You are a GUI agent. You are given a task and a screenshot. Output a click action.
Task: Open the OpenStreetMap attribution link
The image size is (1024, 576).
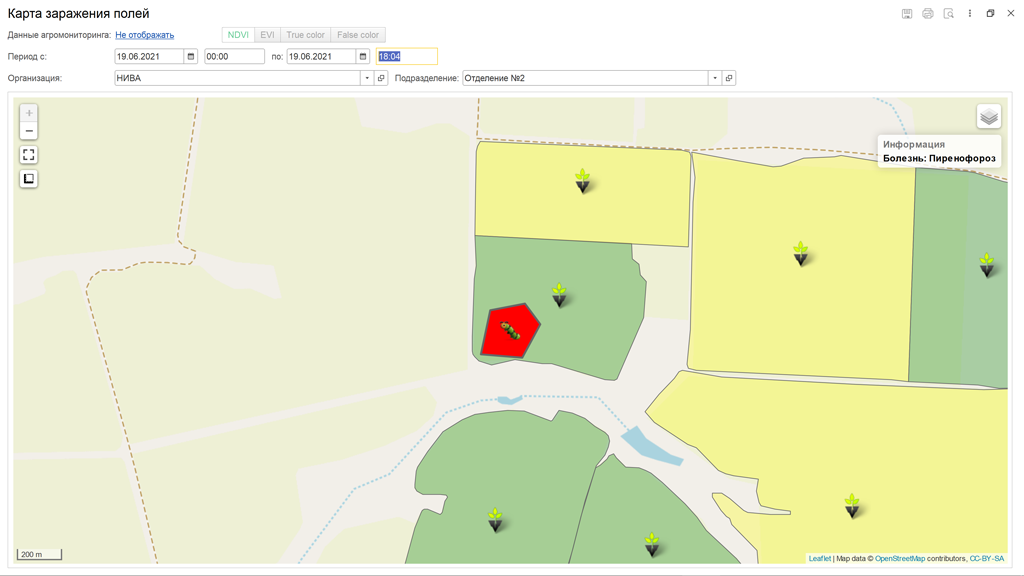tap(900, 559)
